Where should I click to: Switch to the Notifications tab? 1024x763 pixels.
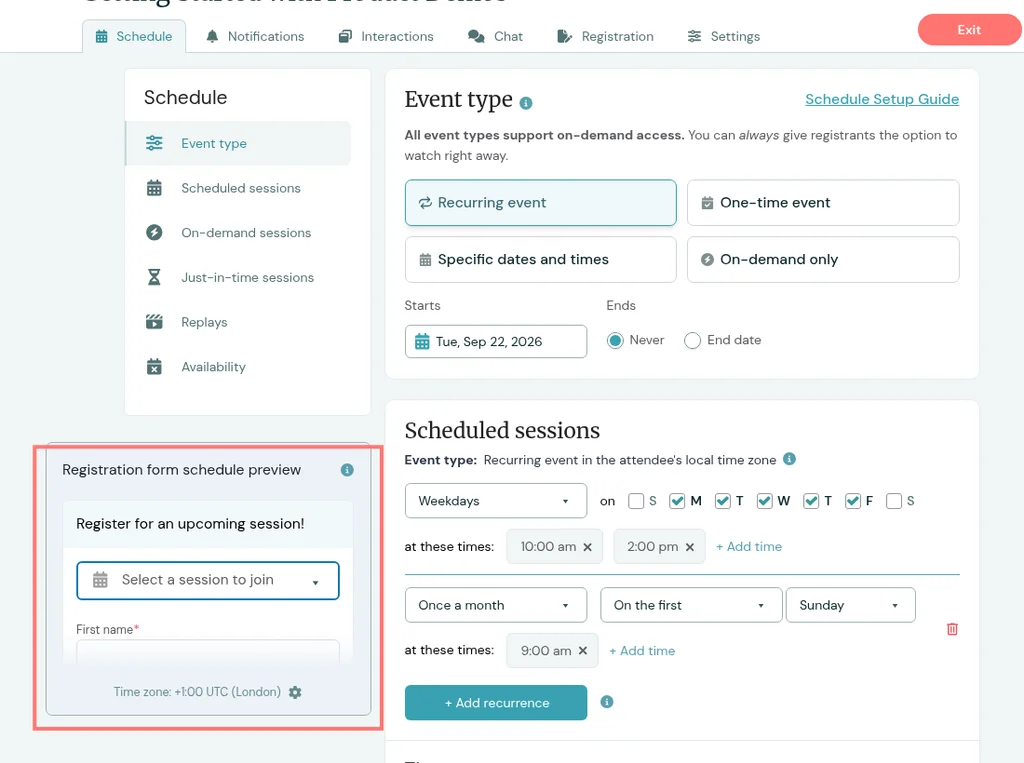(255, 37)
